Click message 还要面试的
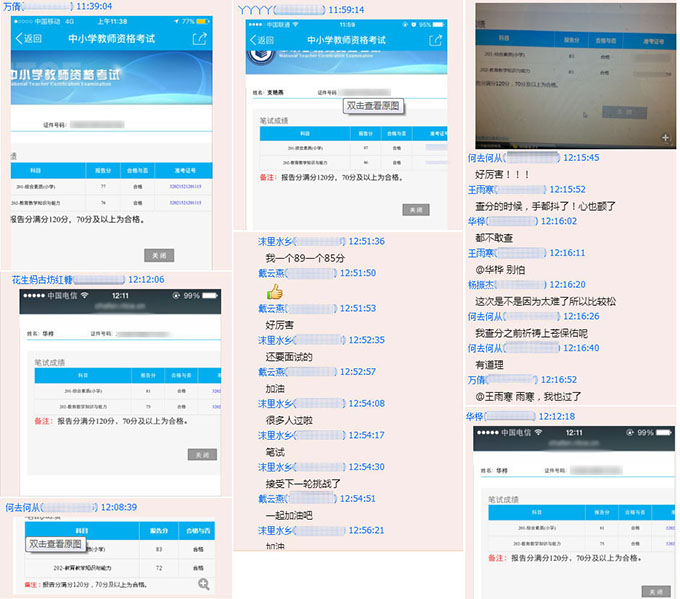Image resolution: width=680 pixels, height=599 pixels. [x=289, y=357]
